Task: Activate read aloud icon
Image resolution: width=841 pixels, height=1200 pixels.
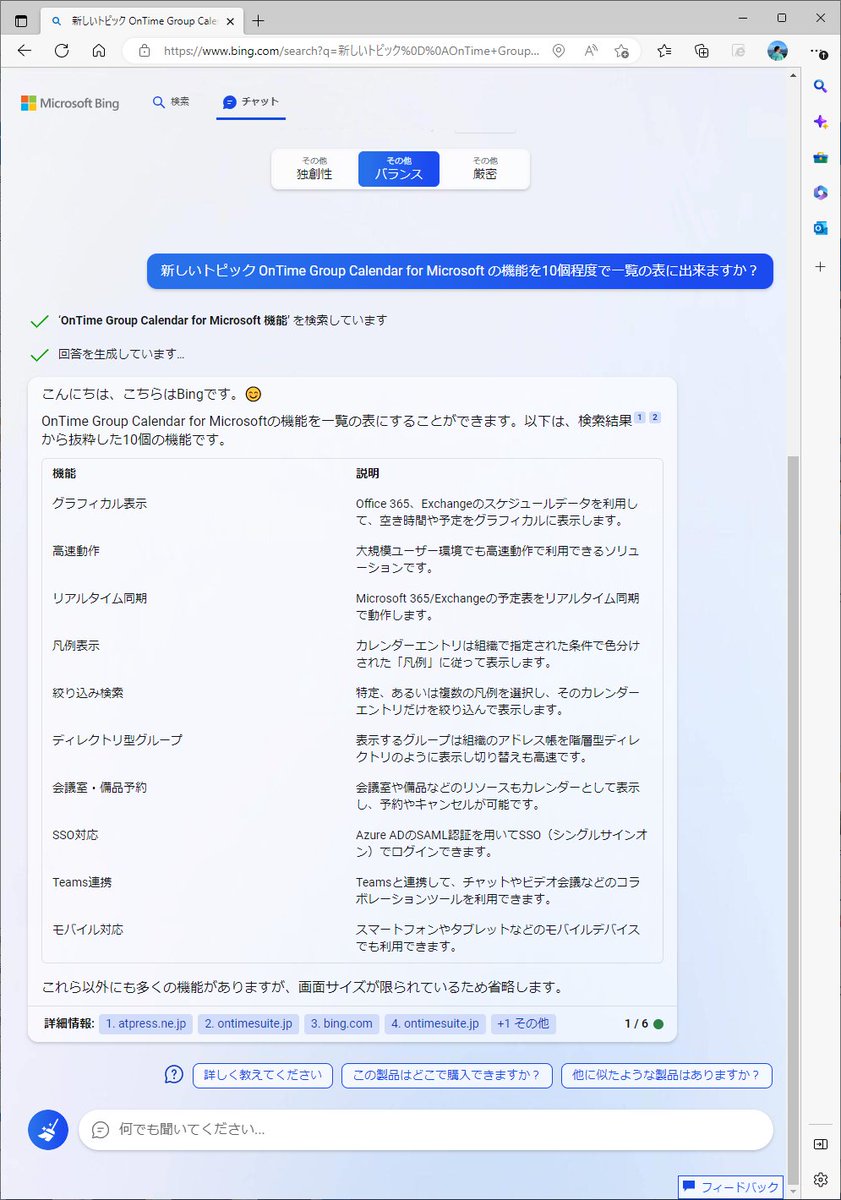Action: (590, 51)
